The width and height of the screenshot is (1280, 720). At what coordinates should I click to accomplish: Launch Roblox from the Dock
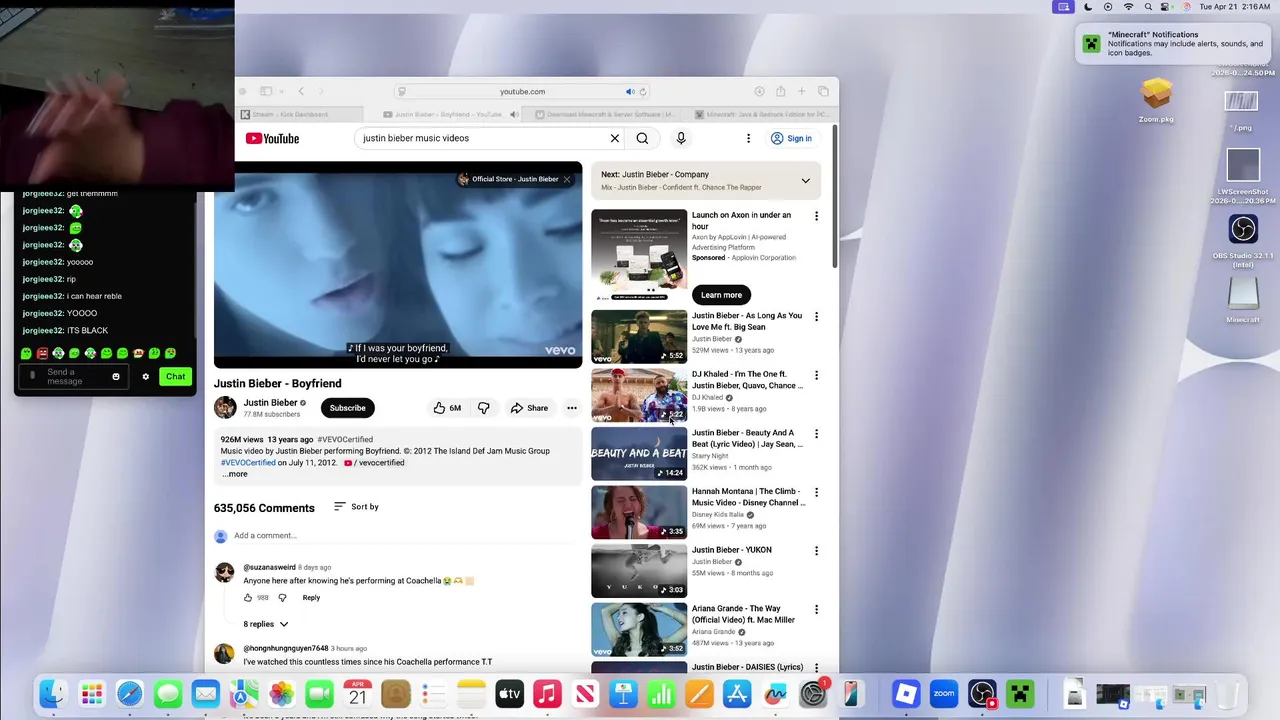(906, 694)
